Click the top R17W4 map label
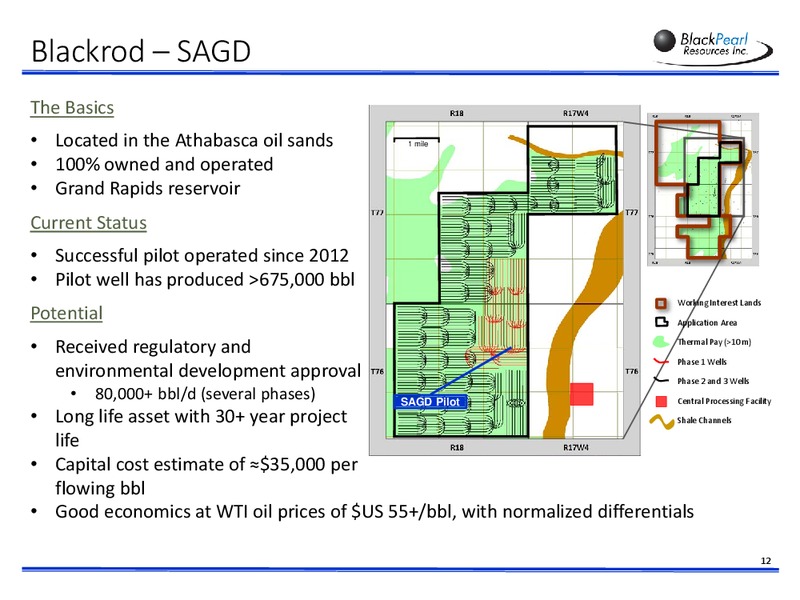 (576, 113)
